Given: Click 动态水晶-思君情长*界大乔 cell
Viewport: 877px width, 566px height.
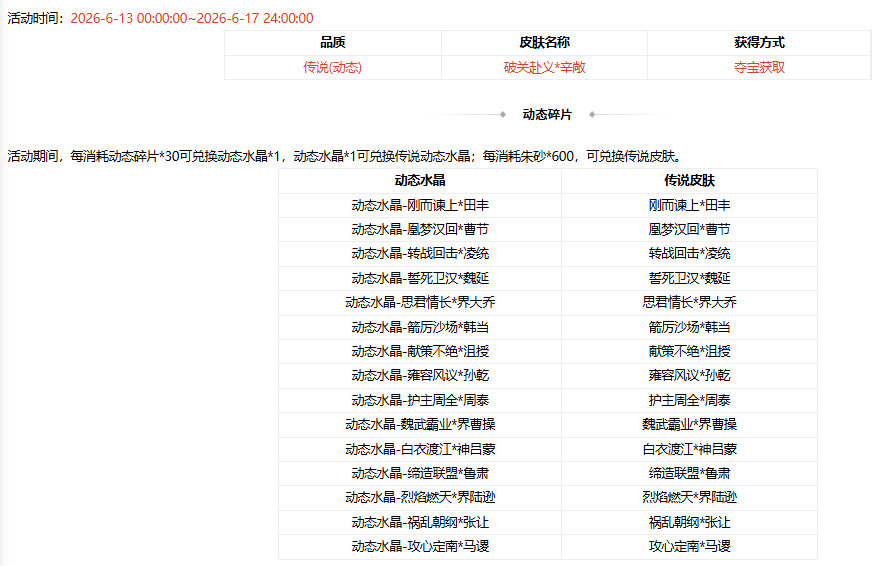Looking at the screenshot, I should (x=420, y=303).
